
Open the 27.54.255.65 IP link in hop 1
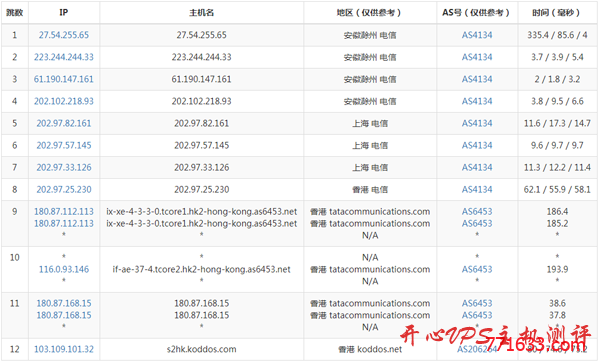coord(64,35)
